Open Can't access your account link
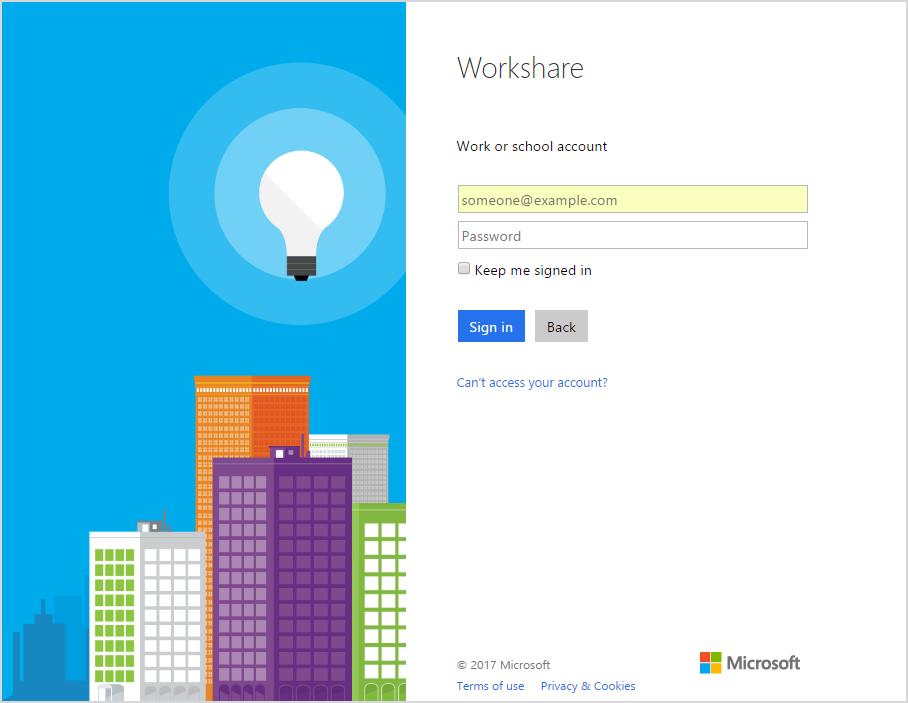The height and width of the screenshot is (703, 908). [x=532, y=383]
